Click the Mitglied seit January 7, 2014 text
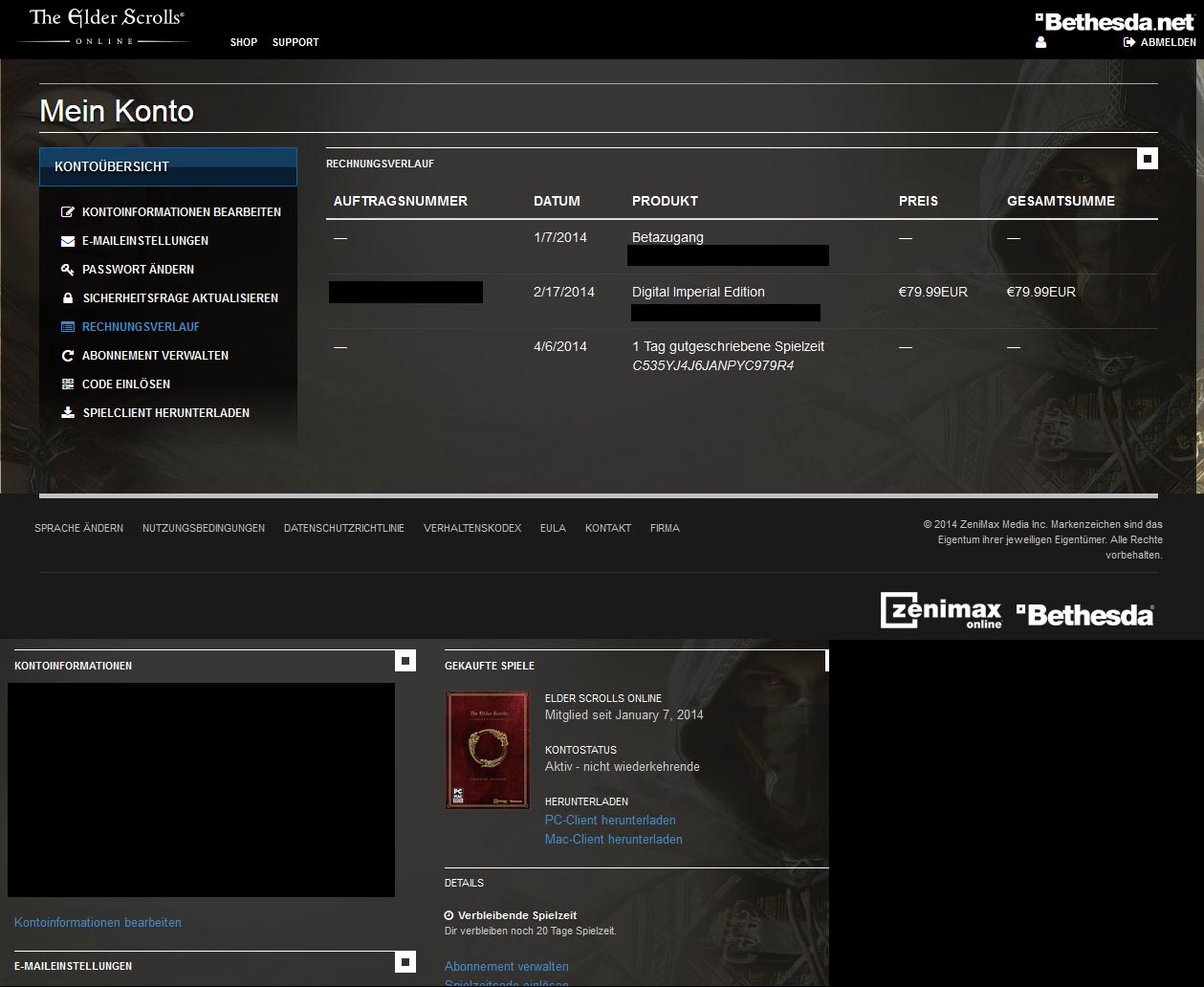The height and width of the screenshot is (987, 1204). coord(624,714)
